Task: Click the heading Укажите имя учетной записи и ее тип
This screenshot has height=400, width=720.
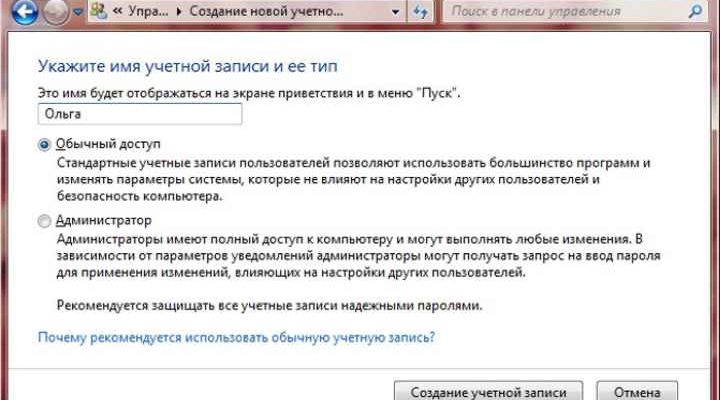Action: click(187, 66)
